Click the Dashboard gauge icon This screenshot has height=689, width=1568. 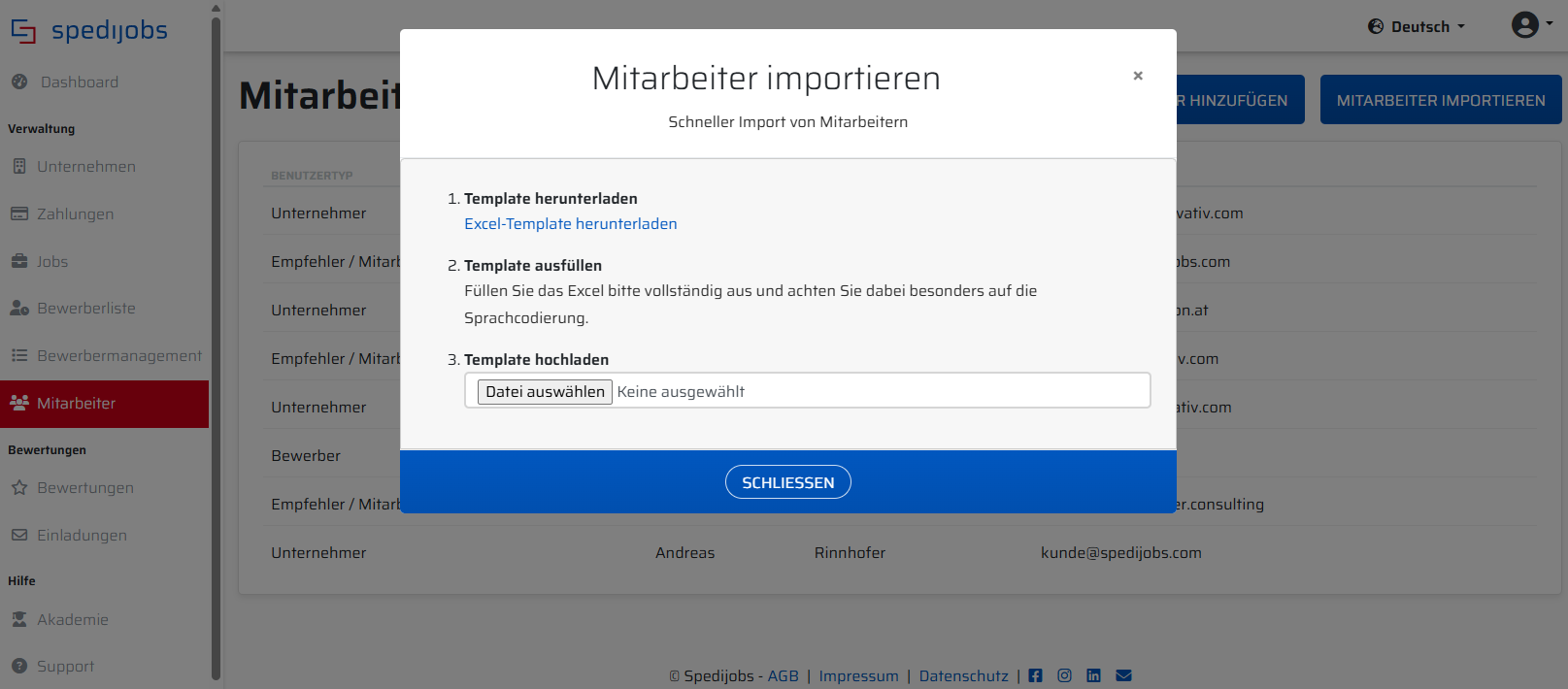point(19,82)
